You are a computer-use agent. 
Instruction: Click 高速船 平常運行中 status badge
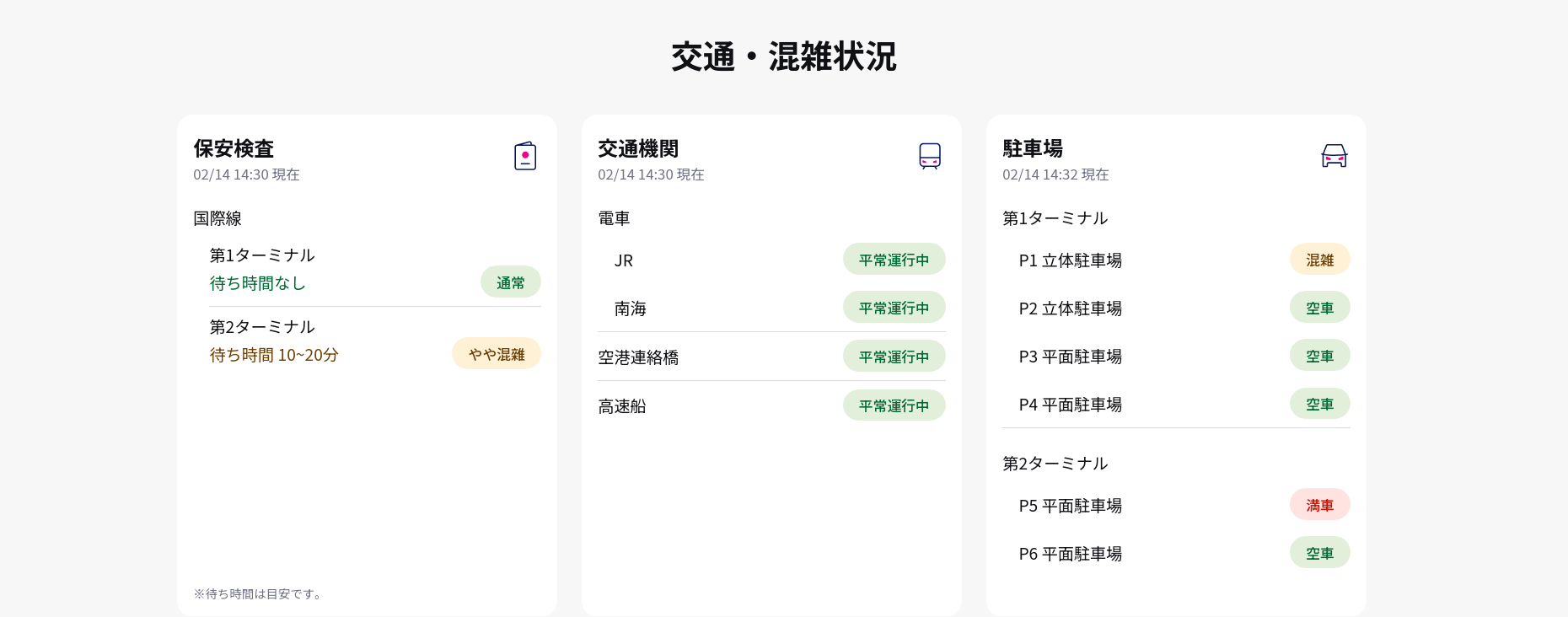point(894,405)
